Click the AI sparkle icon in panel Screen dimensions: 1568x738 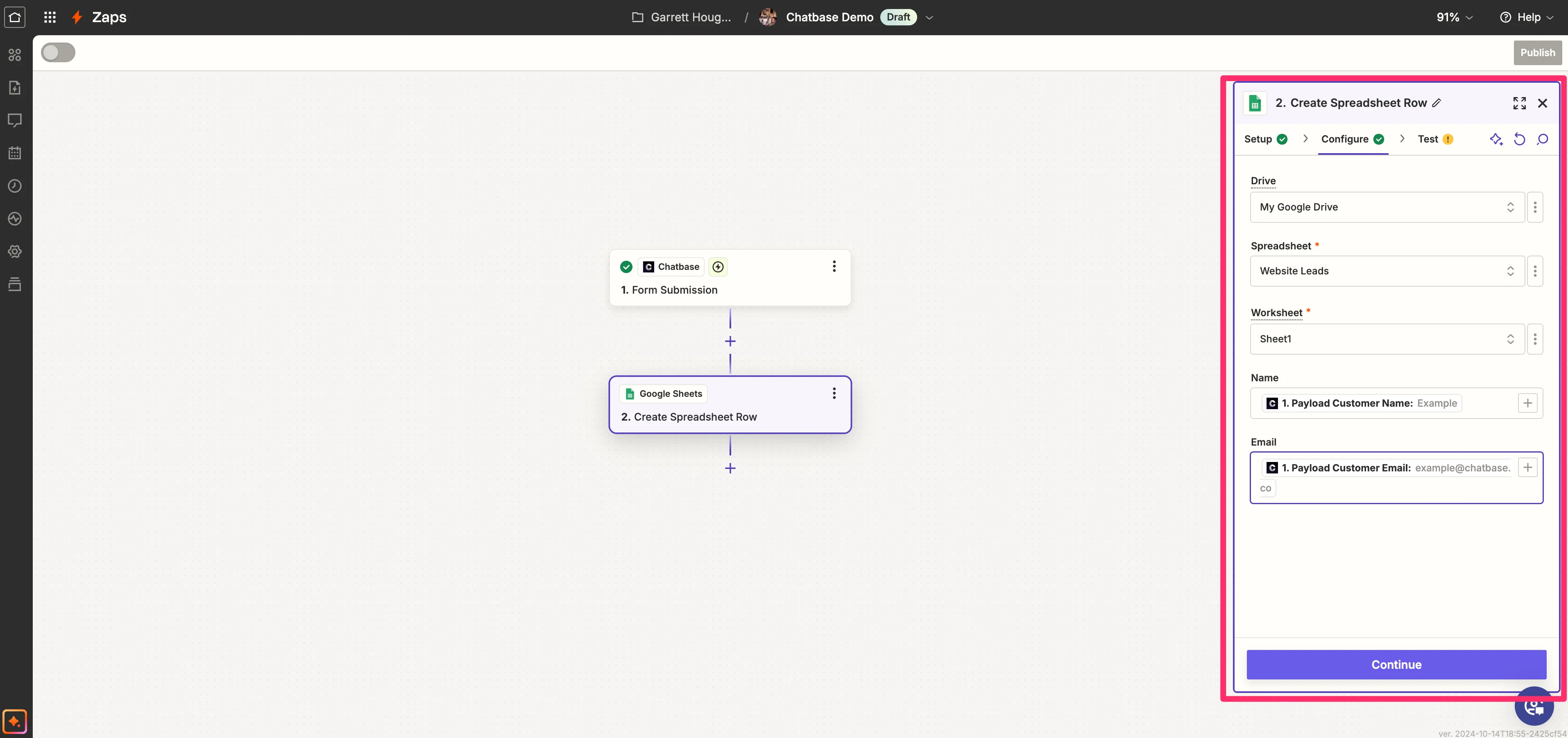coord(1495,139)
